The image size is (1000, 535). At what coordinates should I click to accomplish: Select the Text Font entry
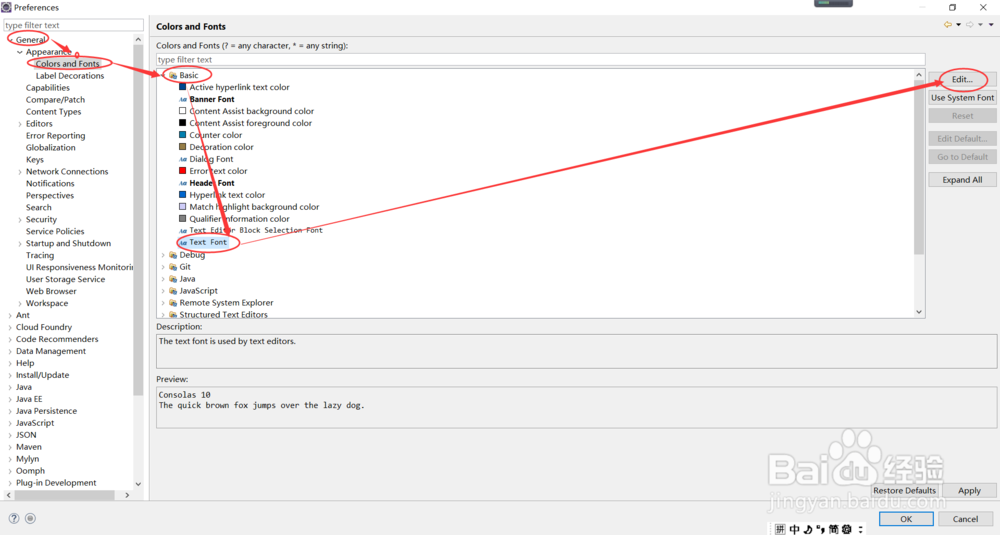(207, 242)
